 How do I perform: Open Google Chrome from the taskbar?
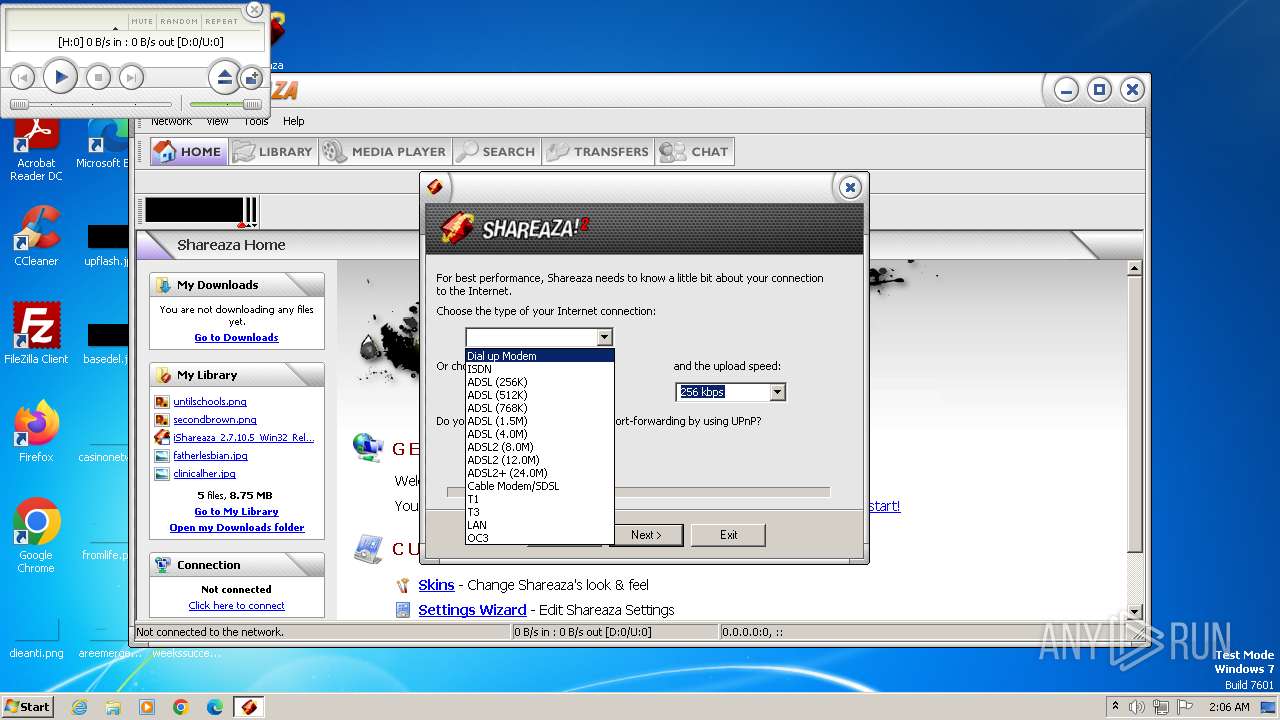click(x=180, y=707)
